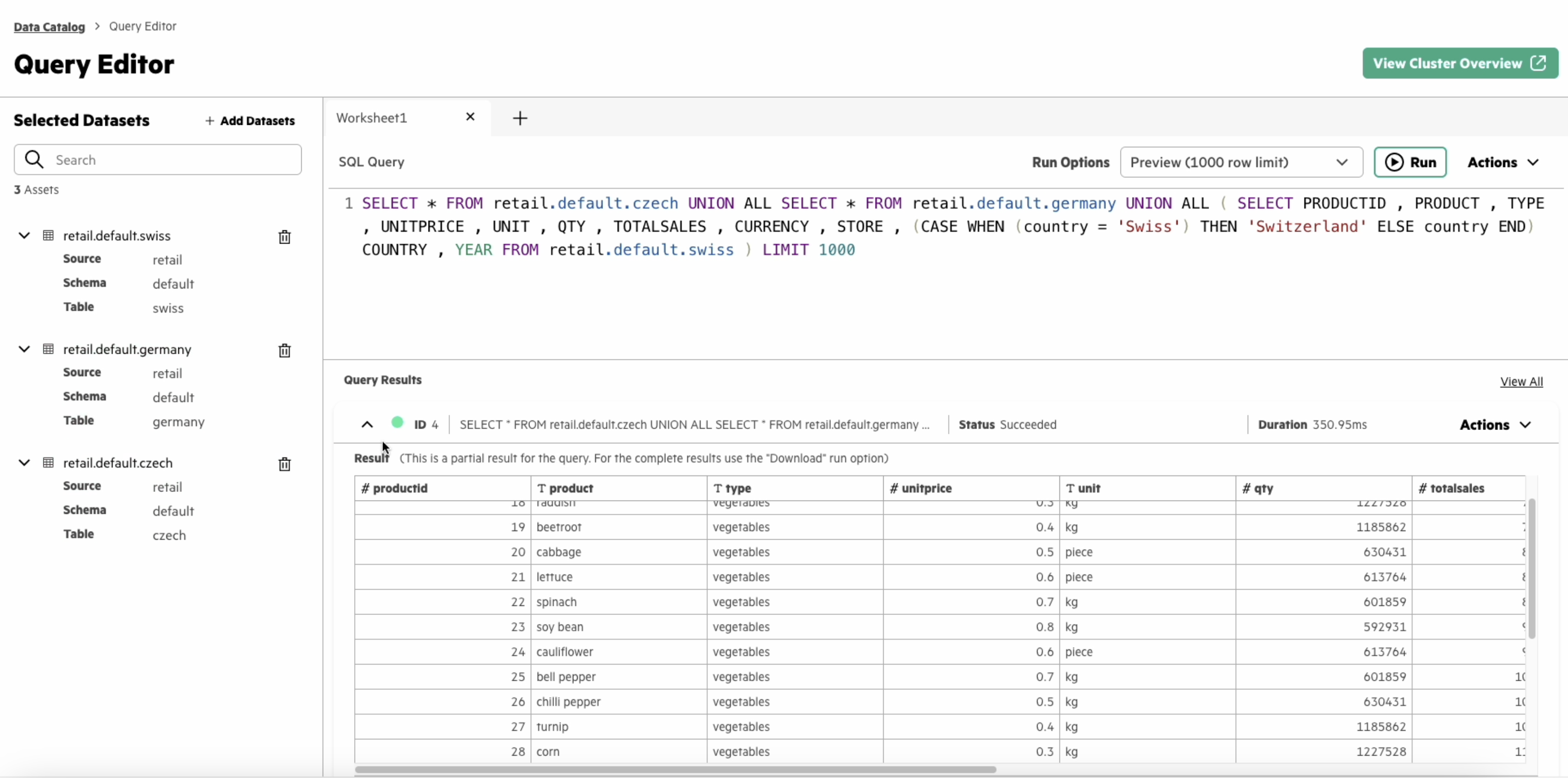Select the 'lettuce' product cell
The image size is (1568, 778).
(x=619, y=577)
